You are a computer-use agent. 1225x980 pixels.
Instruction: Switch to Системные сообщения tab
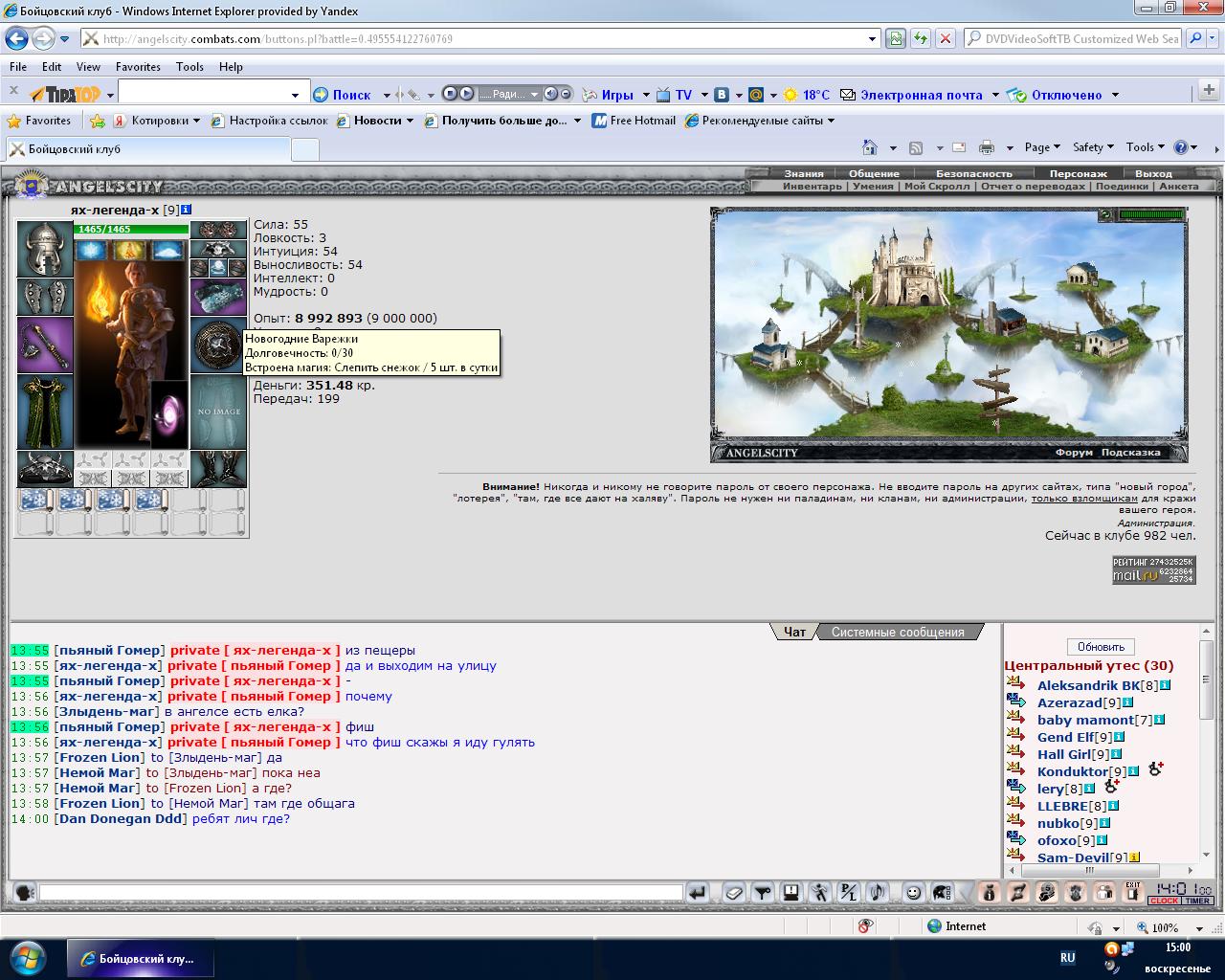pyautogui.click(x=897, y=633)
